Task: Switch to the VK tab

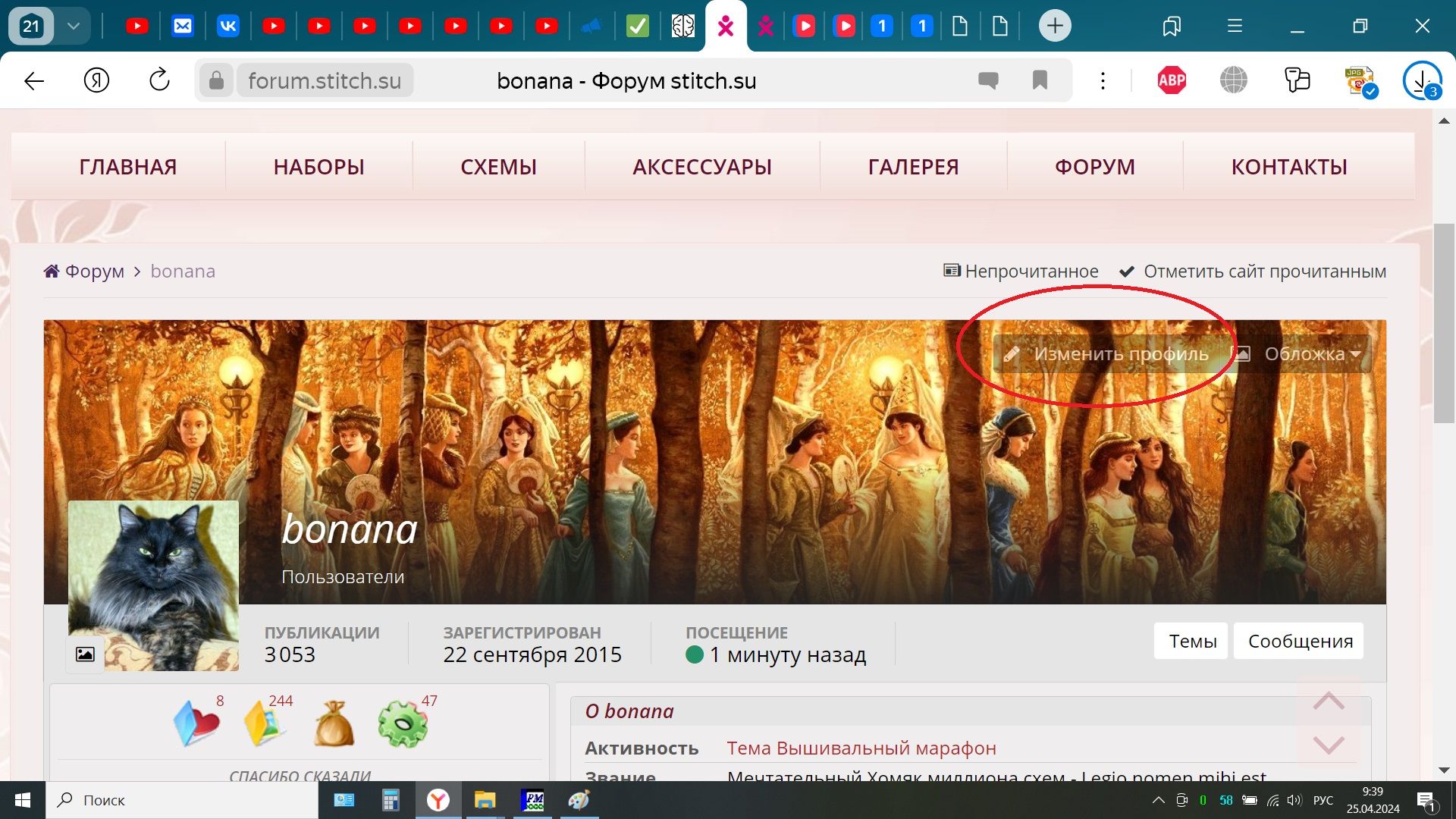Action: [228, 27]
